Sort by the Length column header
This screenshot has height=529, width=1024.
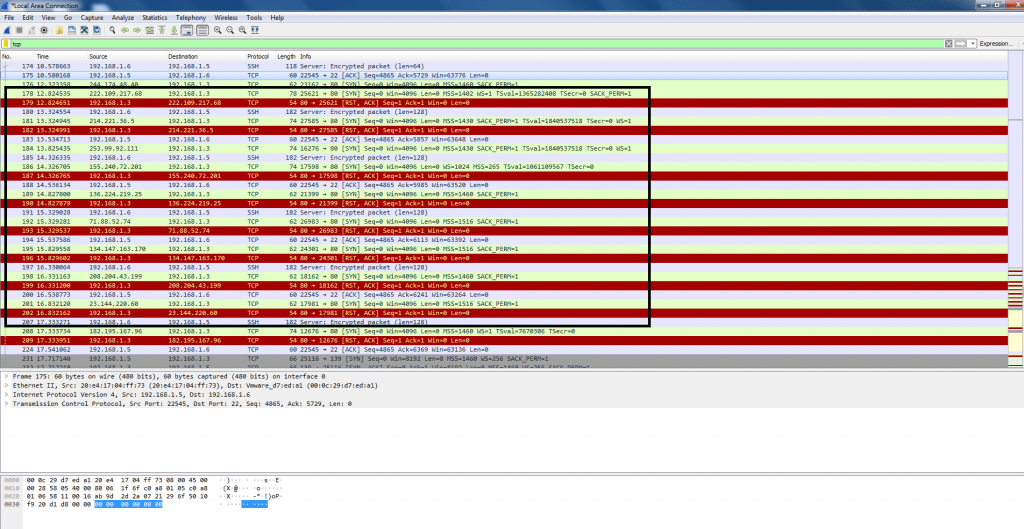click(x=287, y=57)
